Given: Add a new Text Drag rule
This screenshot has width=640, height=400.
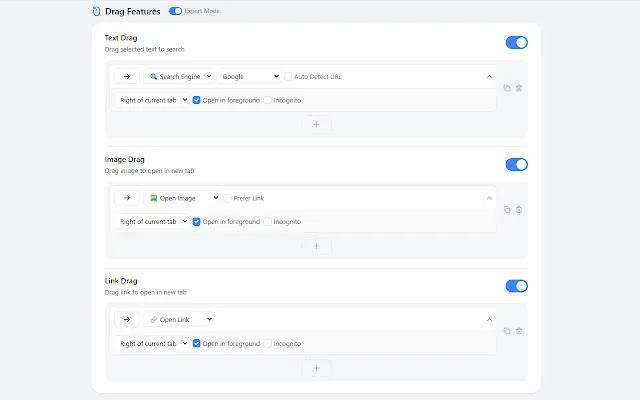Looking at the screenshot, I should pos(316,124).
